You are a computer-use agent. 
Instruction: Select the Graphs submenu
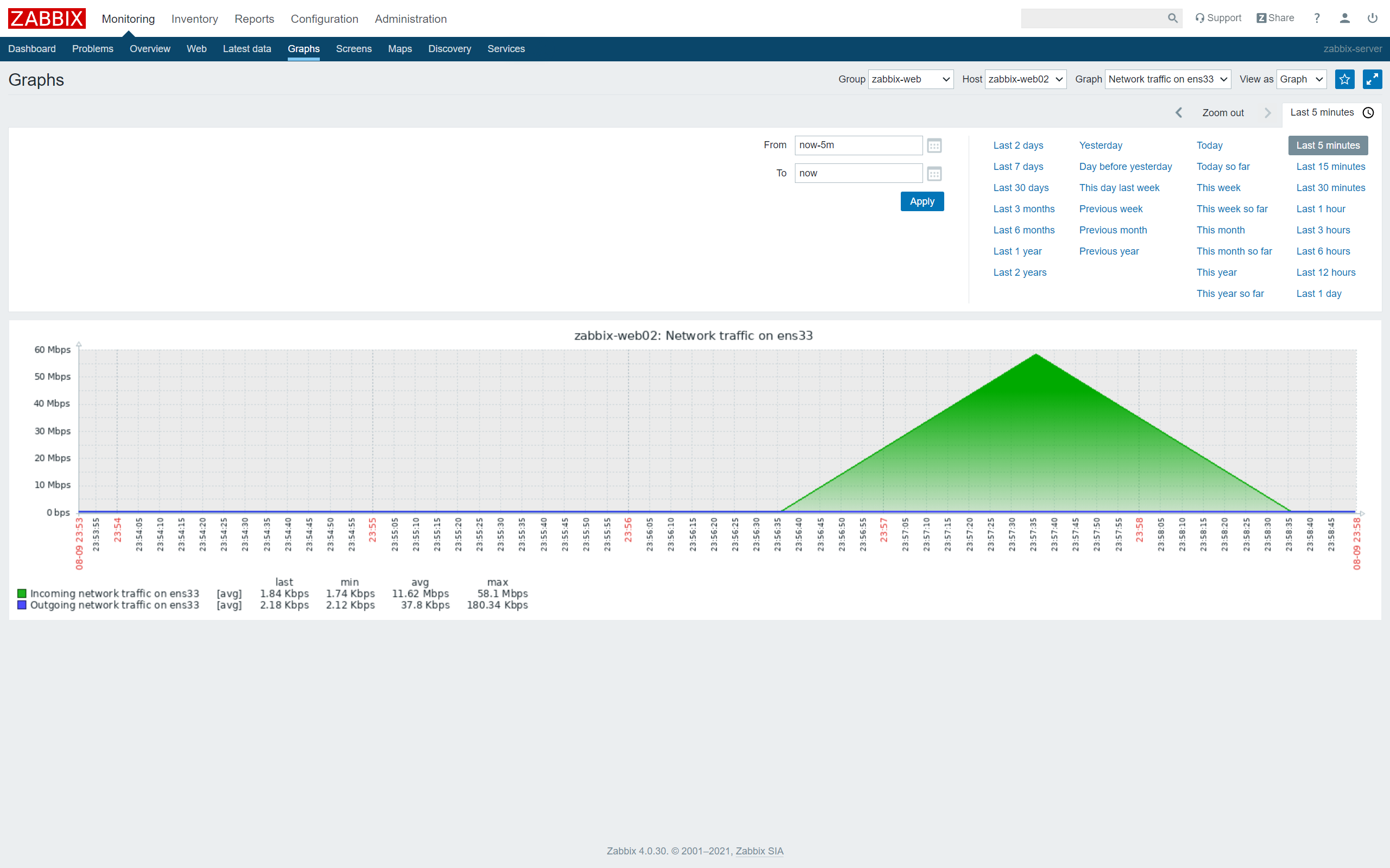pos(304,49)
